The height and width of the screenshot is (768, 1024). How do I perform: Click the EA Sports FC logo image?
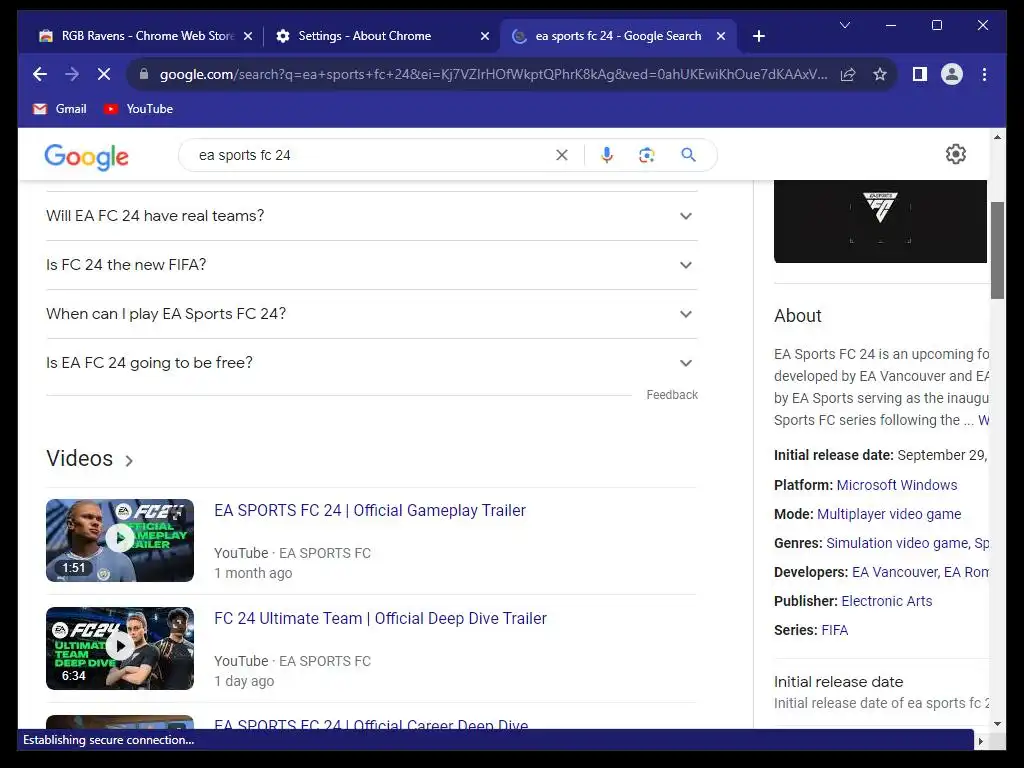[x=880, y=221]
